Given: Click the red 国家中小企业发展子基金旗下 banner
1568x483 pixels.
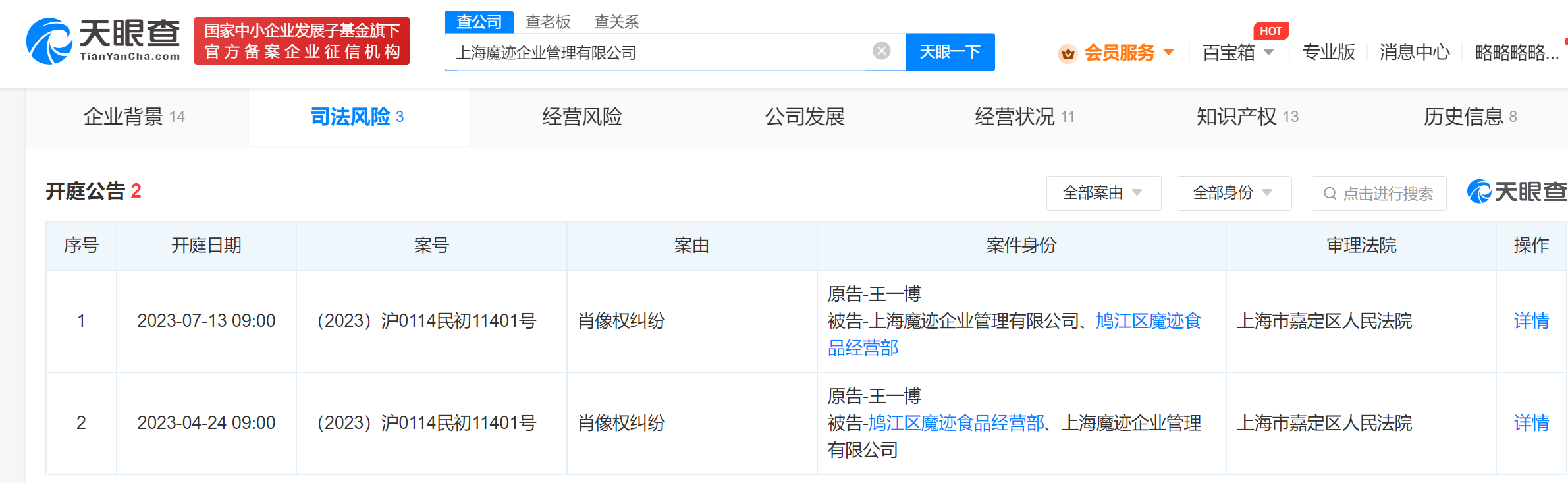Looking at the screenshot, I should tap(302, 41).
